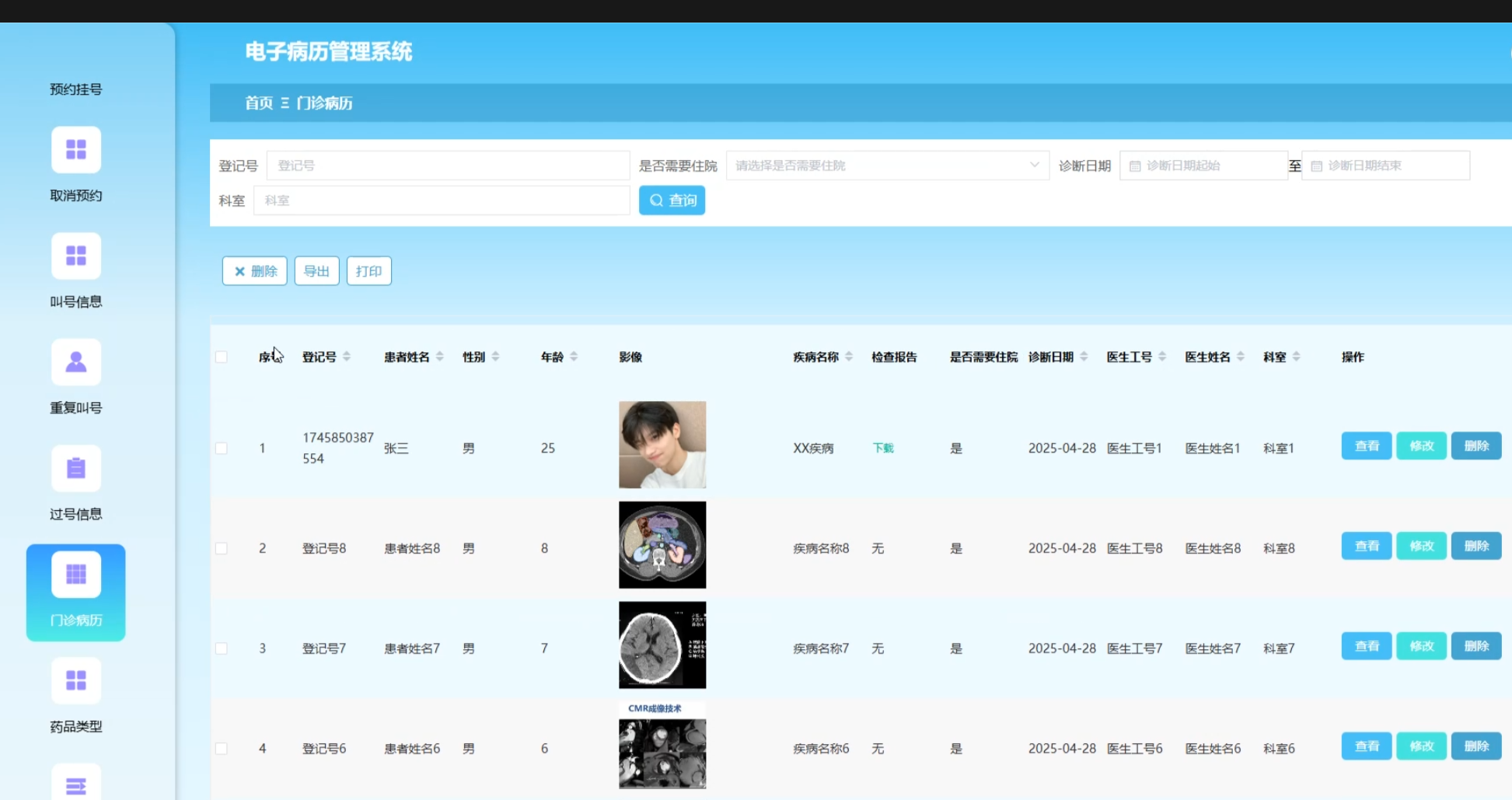Open the 过号信息 clipboard icon
This screenshot has width=1512, height=800.
click(x=76, y=468)
